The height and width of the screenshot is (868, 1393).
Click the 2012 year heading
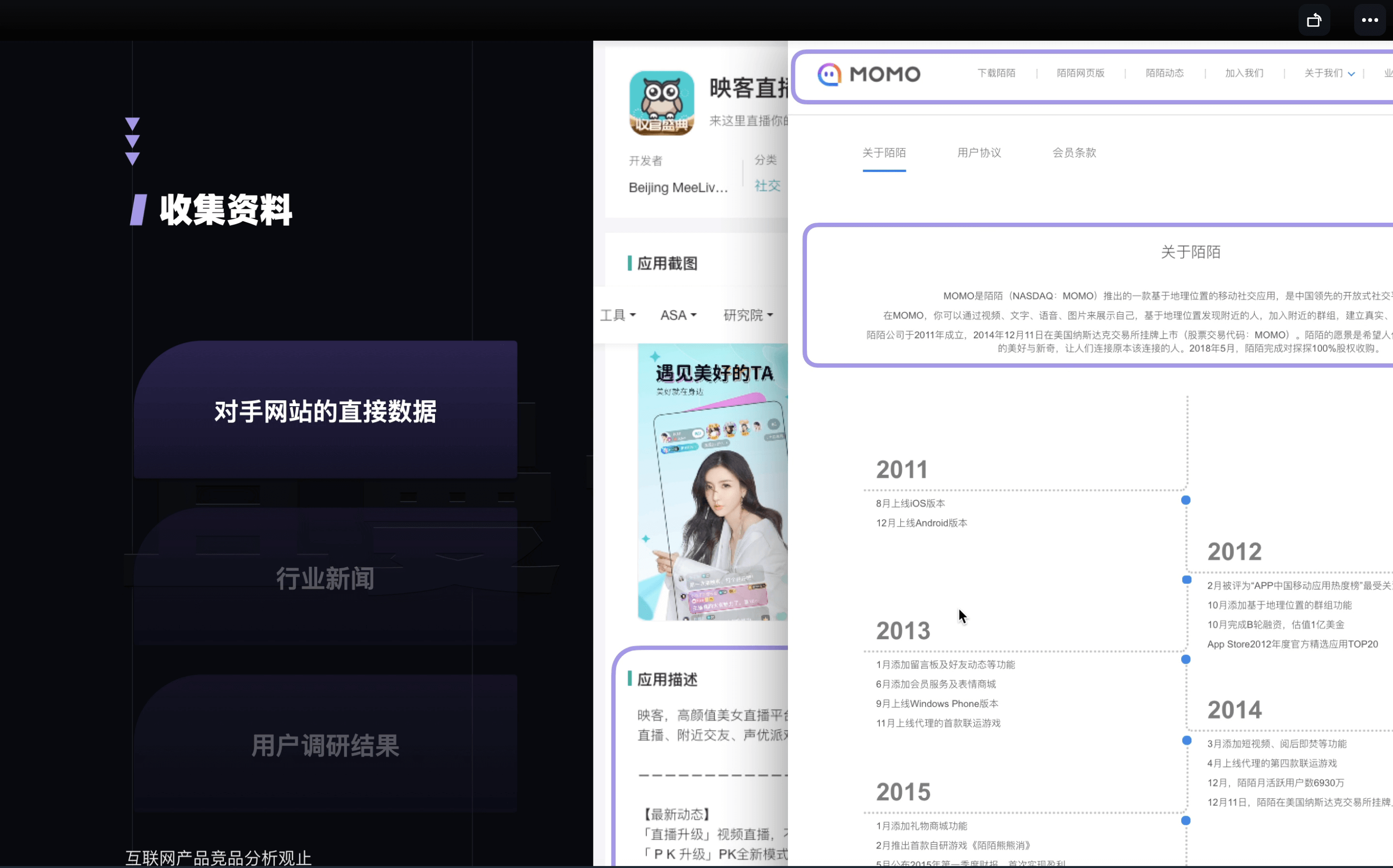(x=1234, y=552)
